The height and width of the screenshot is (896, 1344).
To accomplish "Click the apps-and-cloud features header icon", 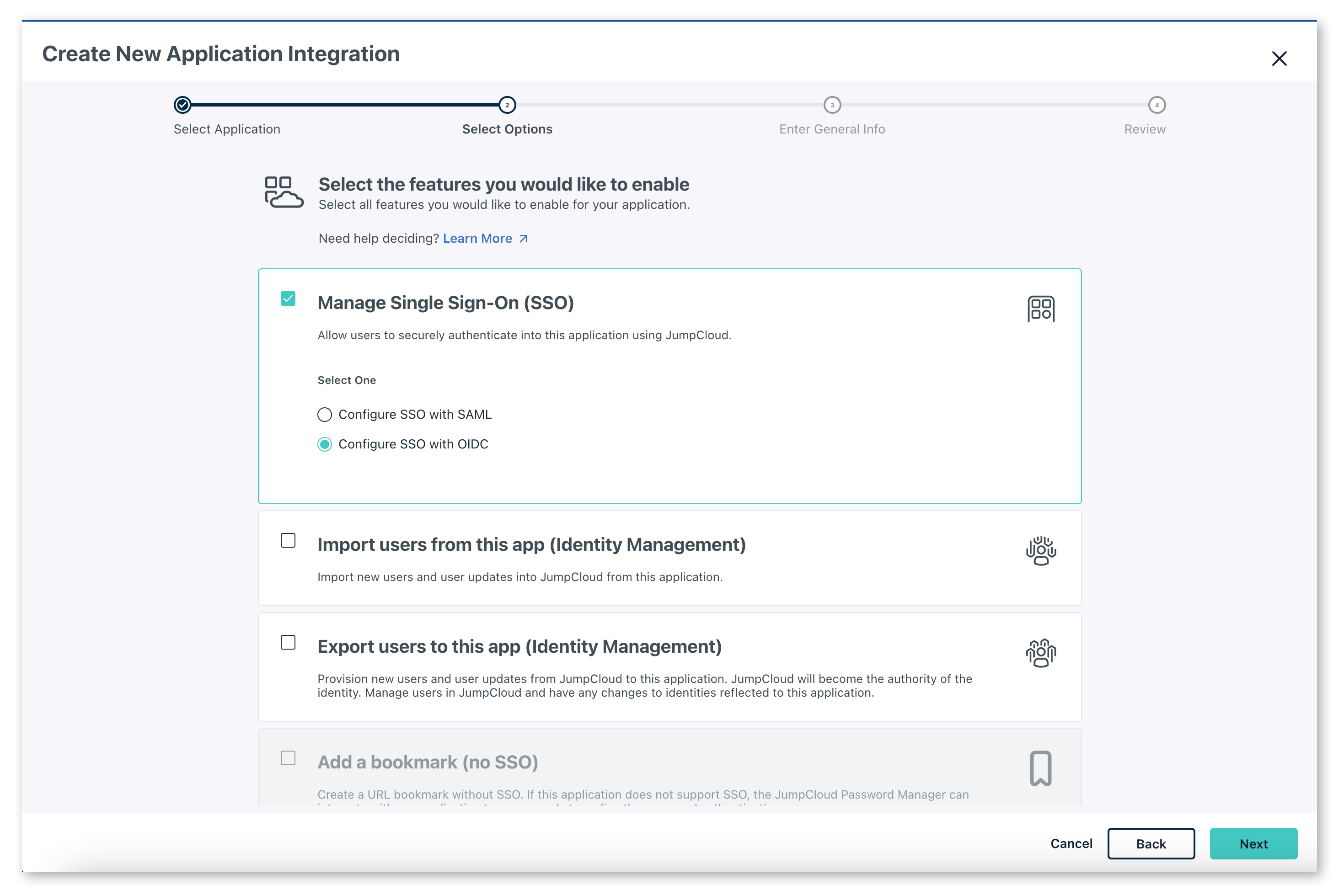I will (x=284, y=192).
